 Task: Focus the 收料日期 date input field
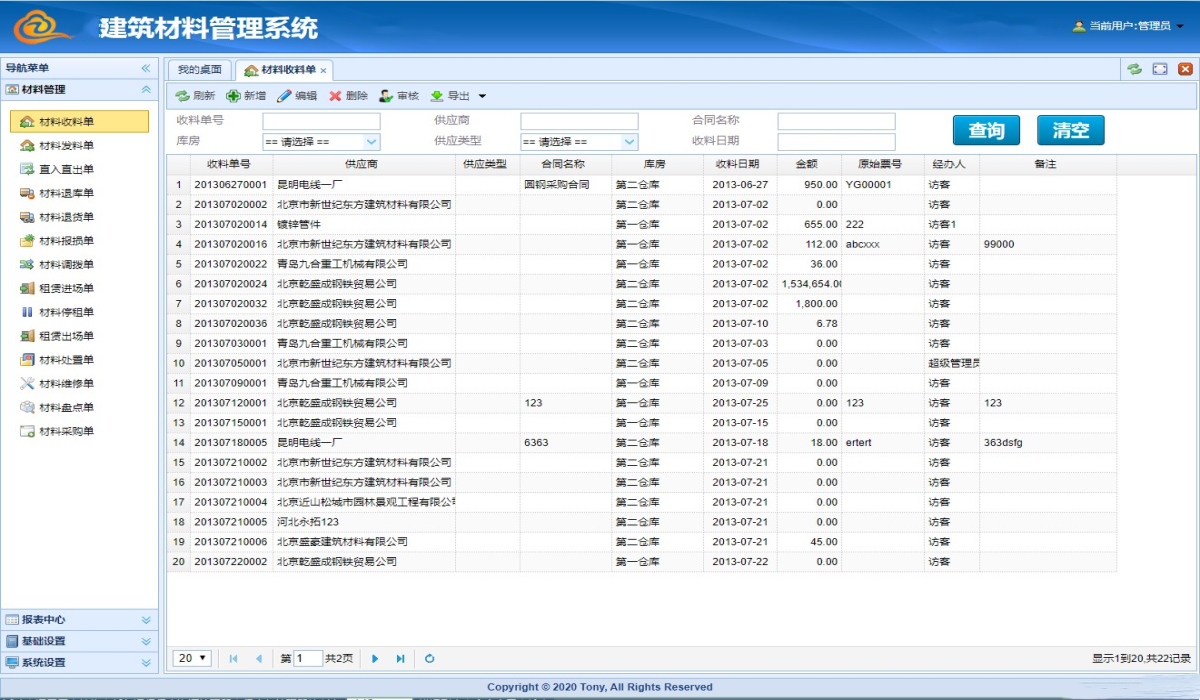[x=837, y=142]
